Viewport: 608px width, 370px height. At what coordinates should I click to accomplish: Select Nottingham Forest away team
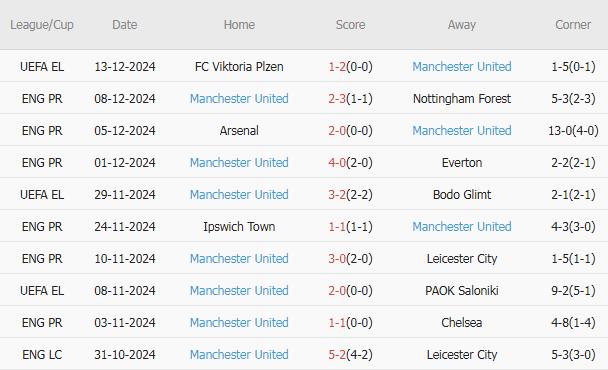pyautogui.click(x=461, y=99)
